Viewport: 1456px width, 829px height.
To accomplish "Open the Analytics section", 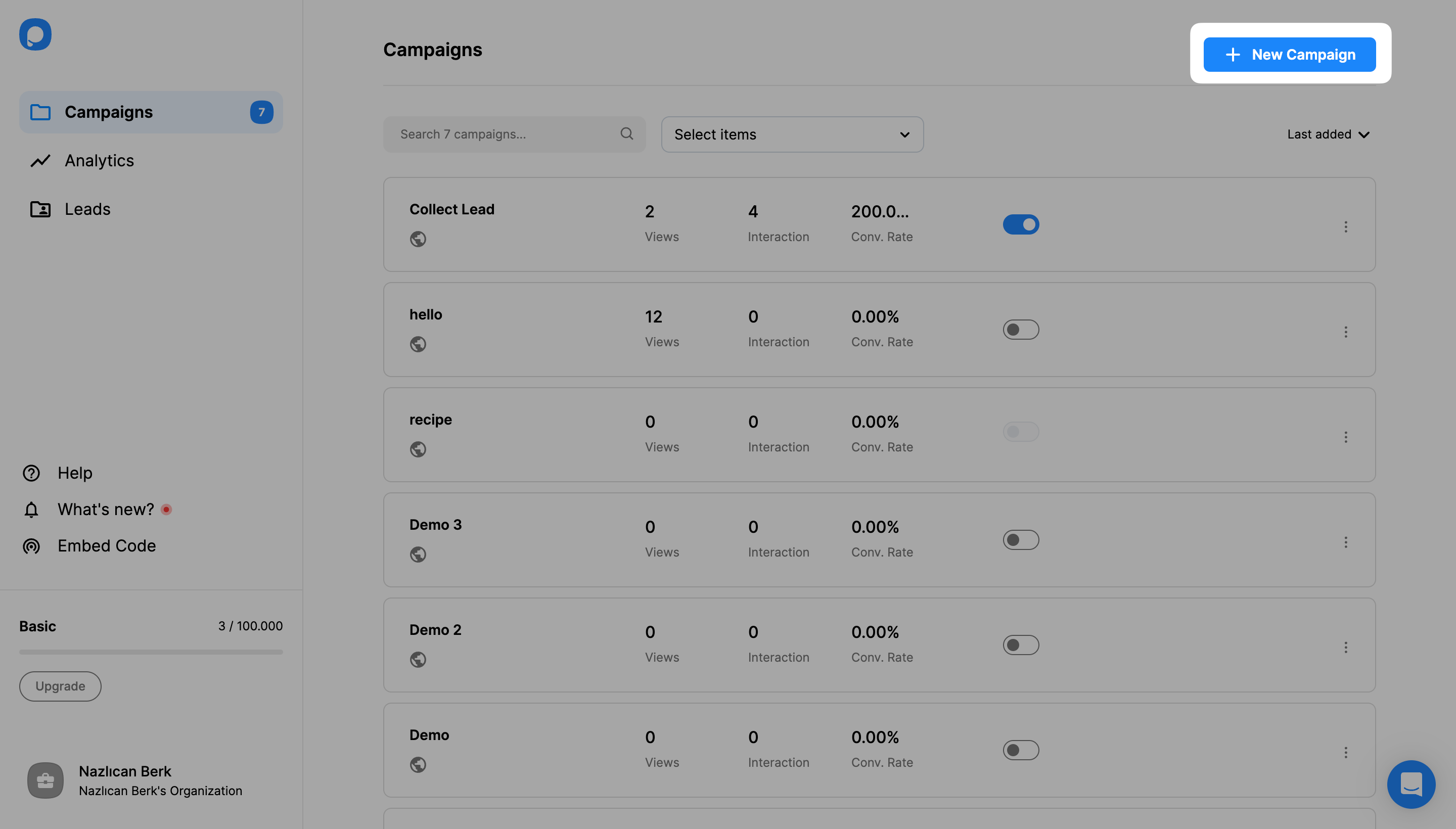I will click(99, 160).
